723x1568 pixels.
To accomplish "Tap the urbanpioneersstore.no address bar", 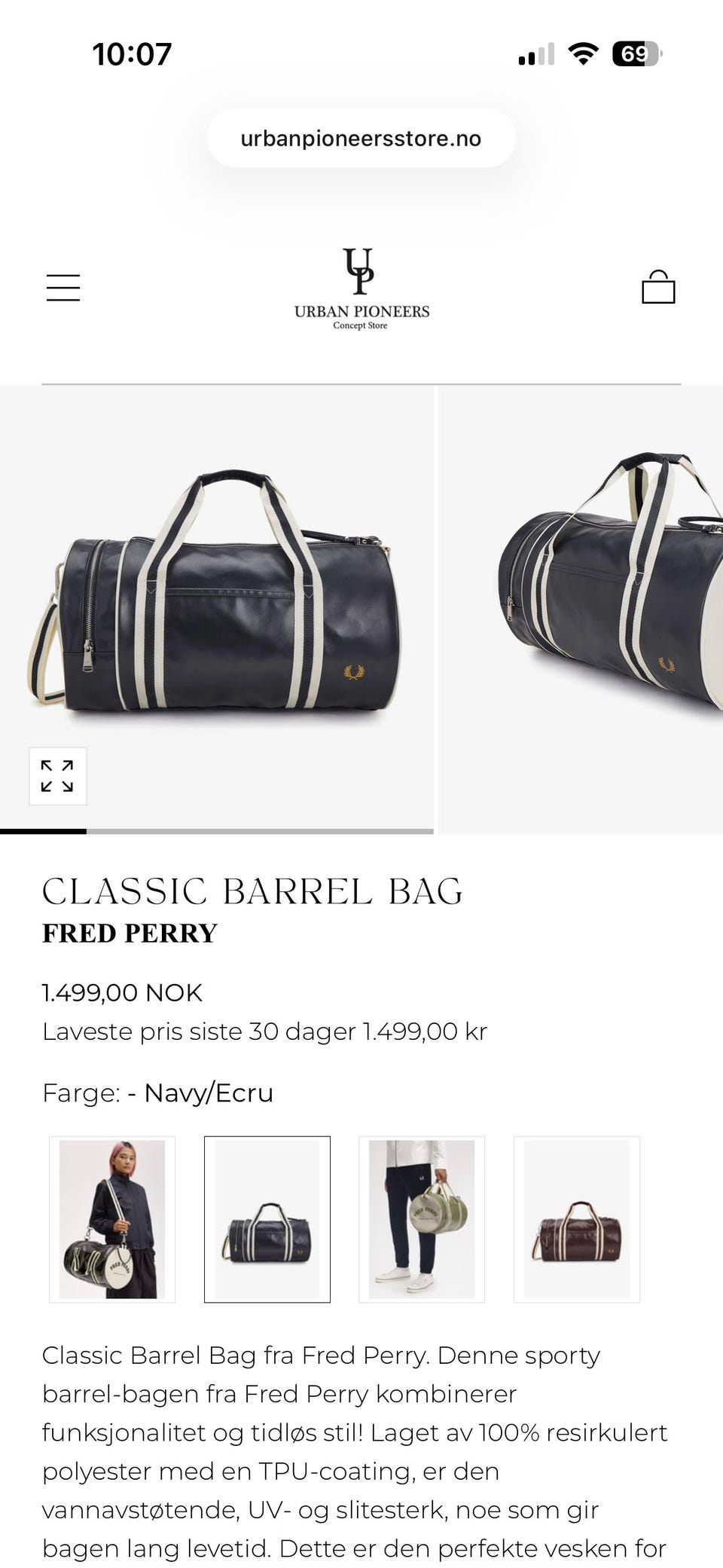I will (x=361, y=138).
